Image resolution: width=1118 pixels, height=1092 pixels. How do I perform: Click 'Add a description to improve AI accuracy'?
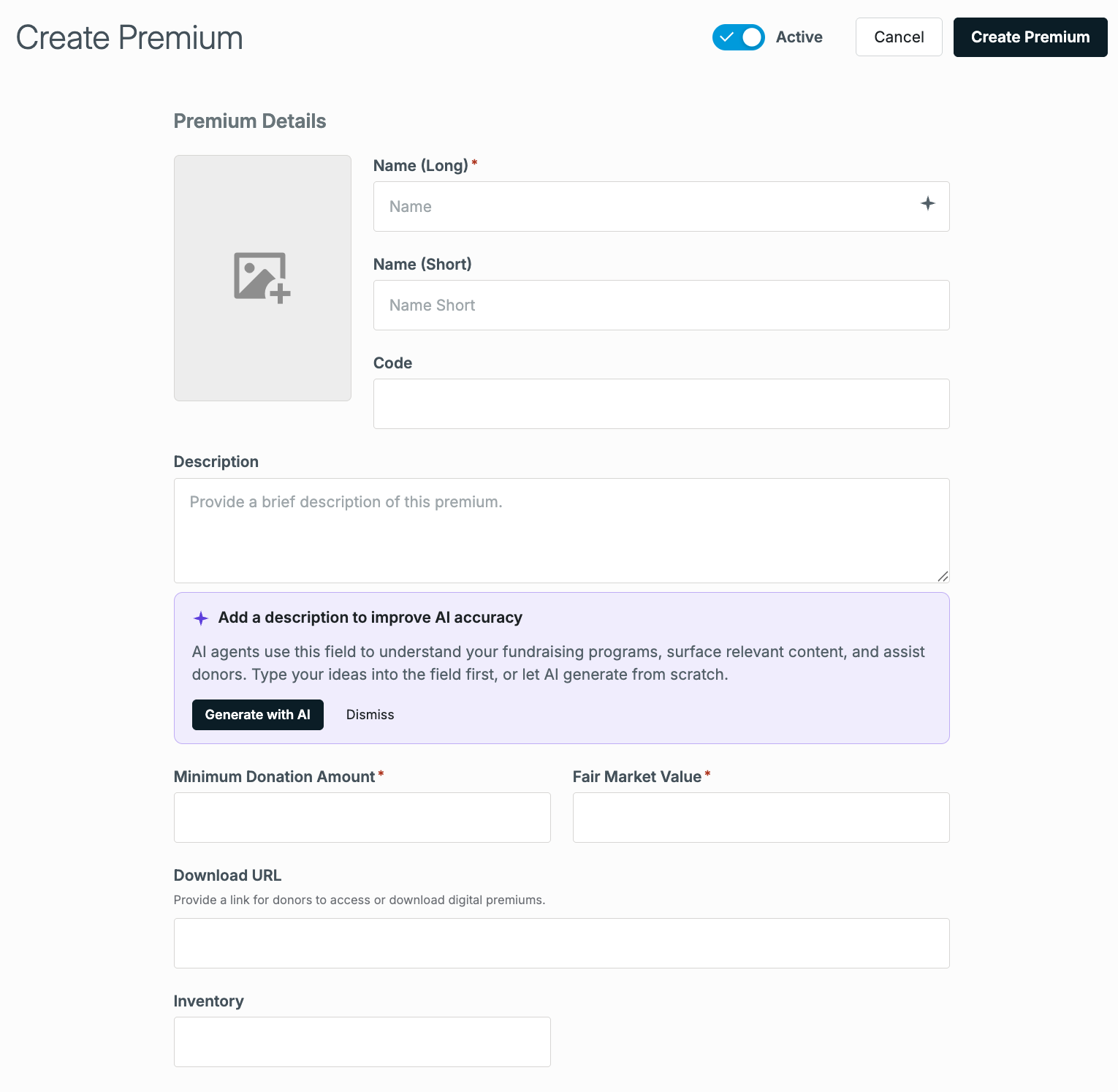370,618
